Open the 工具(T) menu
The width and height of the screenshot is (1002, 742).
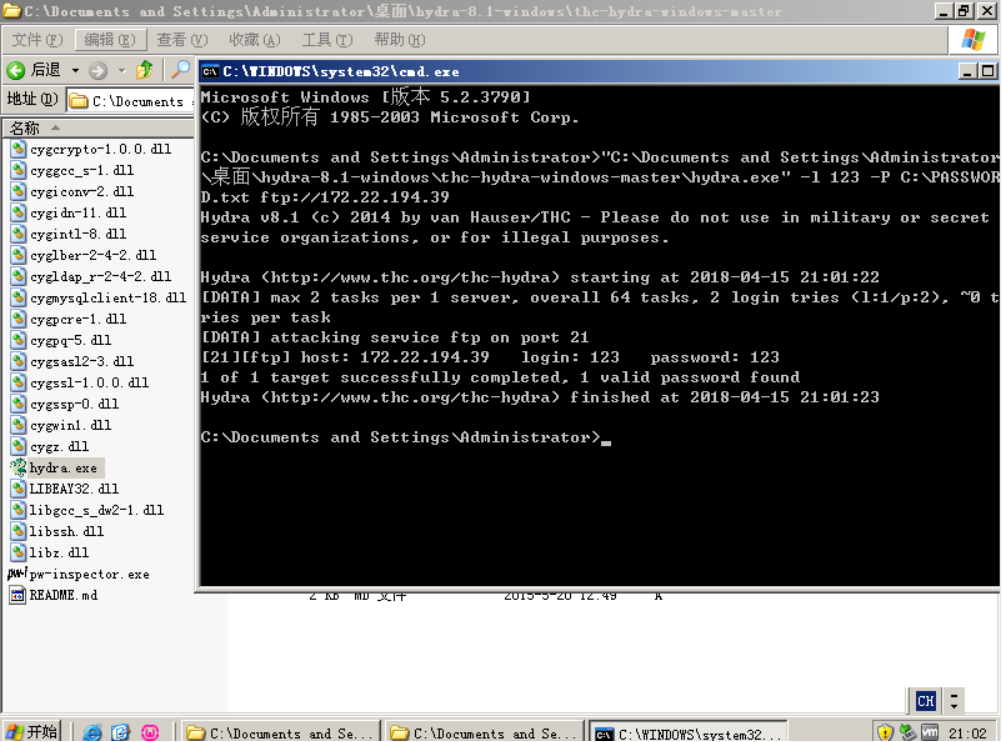point(327,40)
